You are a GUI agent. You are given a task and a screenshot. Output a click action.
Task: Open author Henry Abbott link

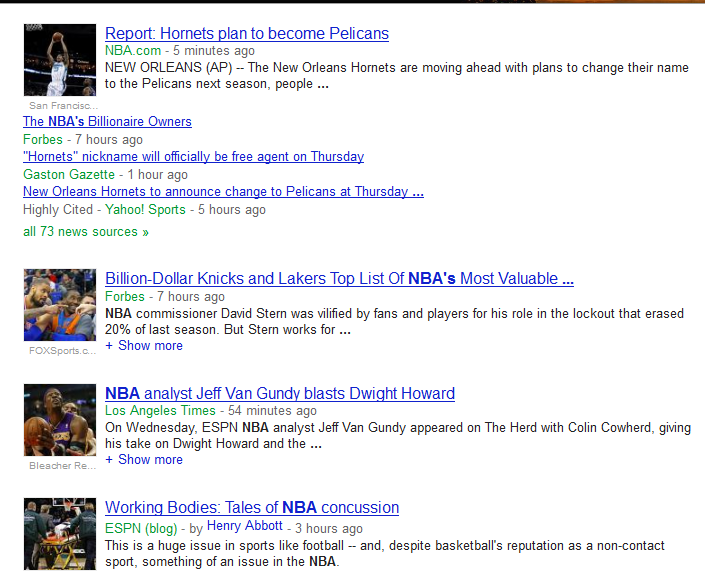245,526
